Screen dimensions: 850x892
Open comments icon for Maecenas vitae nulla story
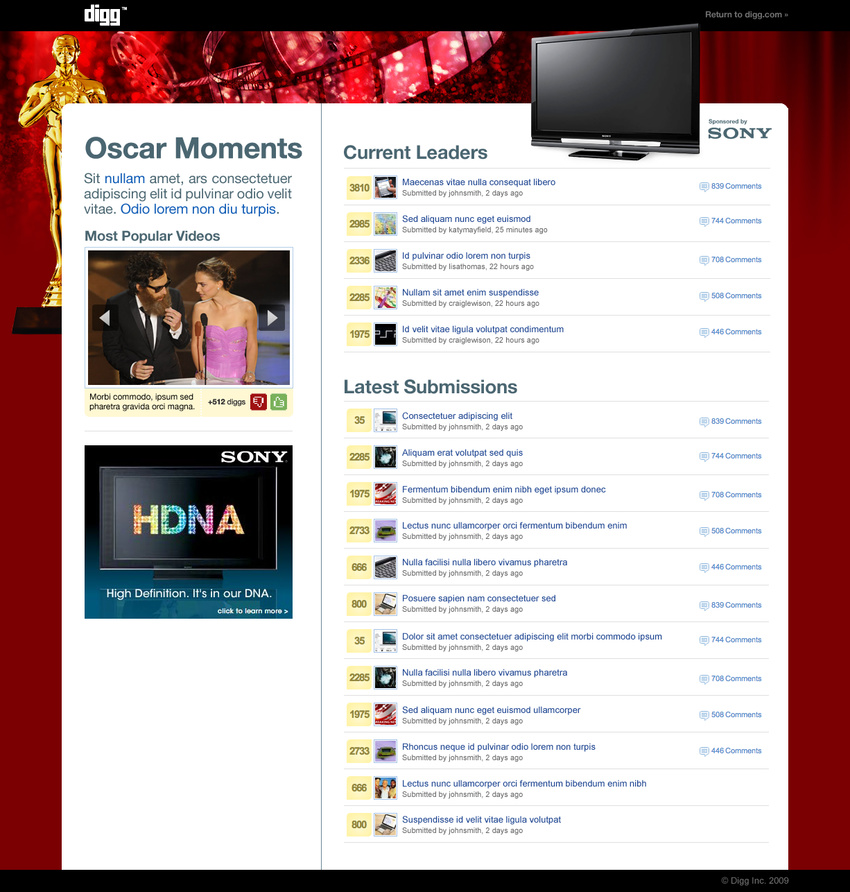coord(704,187)
